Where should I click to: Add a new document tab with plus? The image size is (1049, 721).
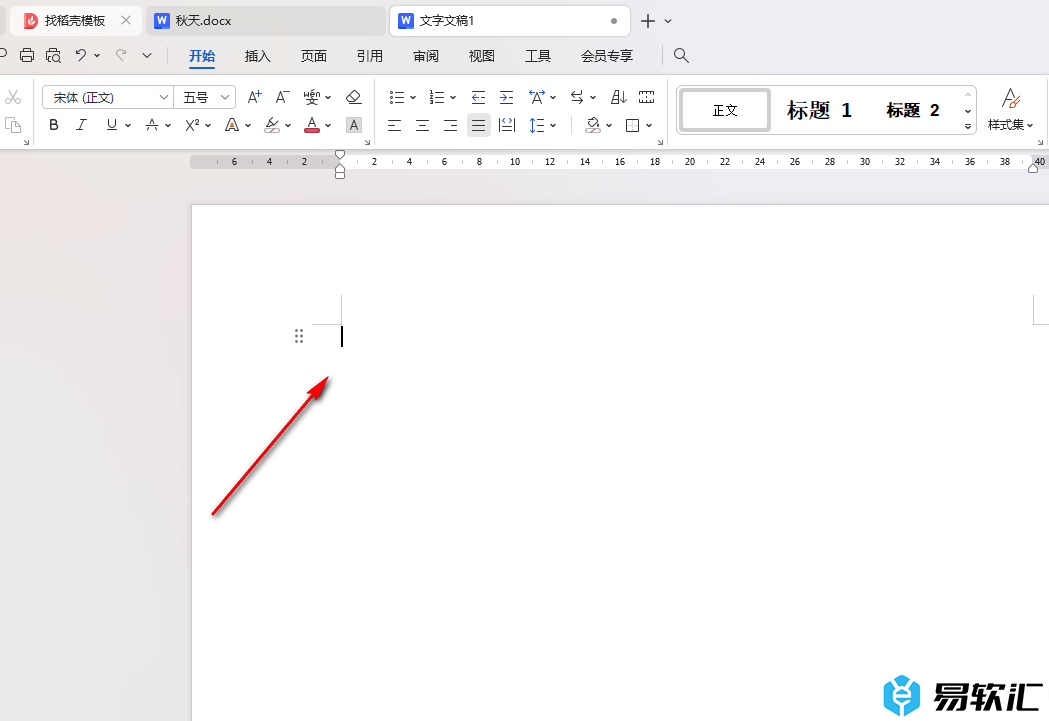648,21
